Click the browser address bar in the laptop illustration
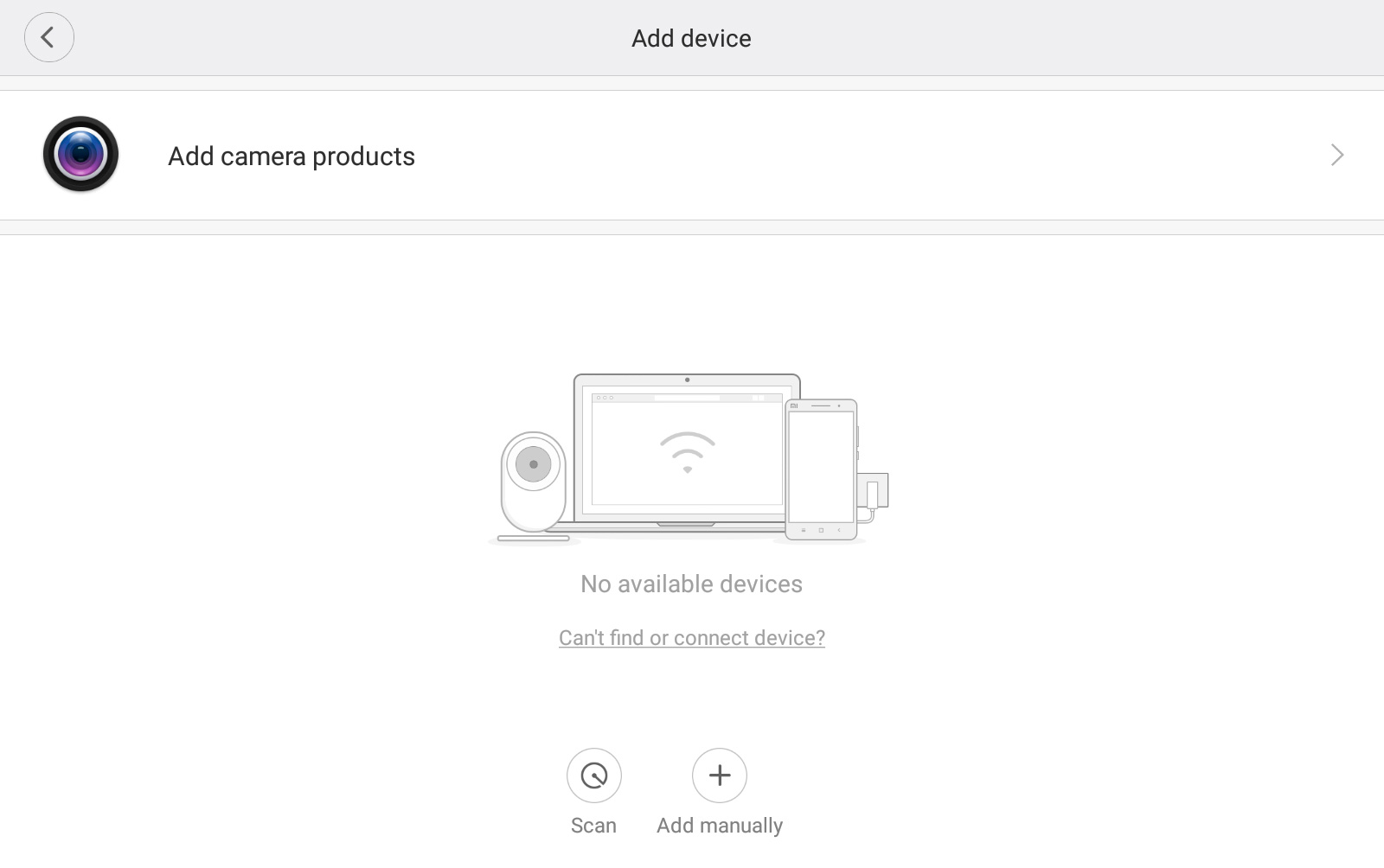The image size is (1384, 868). click(687, 398)
